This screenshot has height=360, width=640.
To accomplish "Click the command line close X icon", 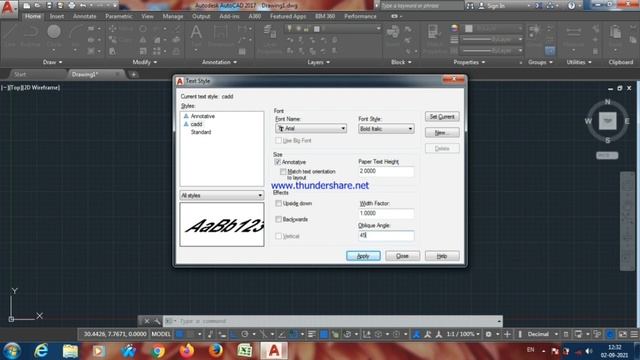I will click(147, 321).
